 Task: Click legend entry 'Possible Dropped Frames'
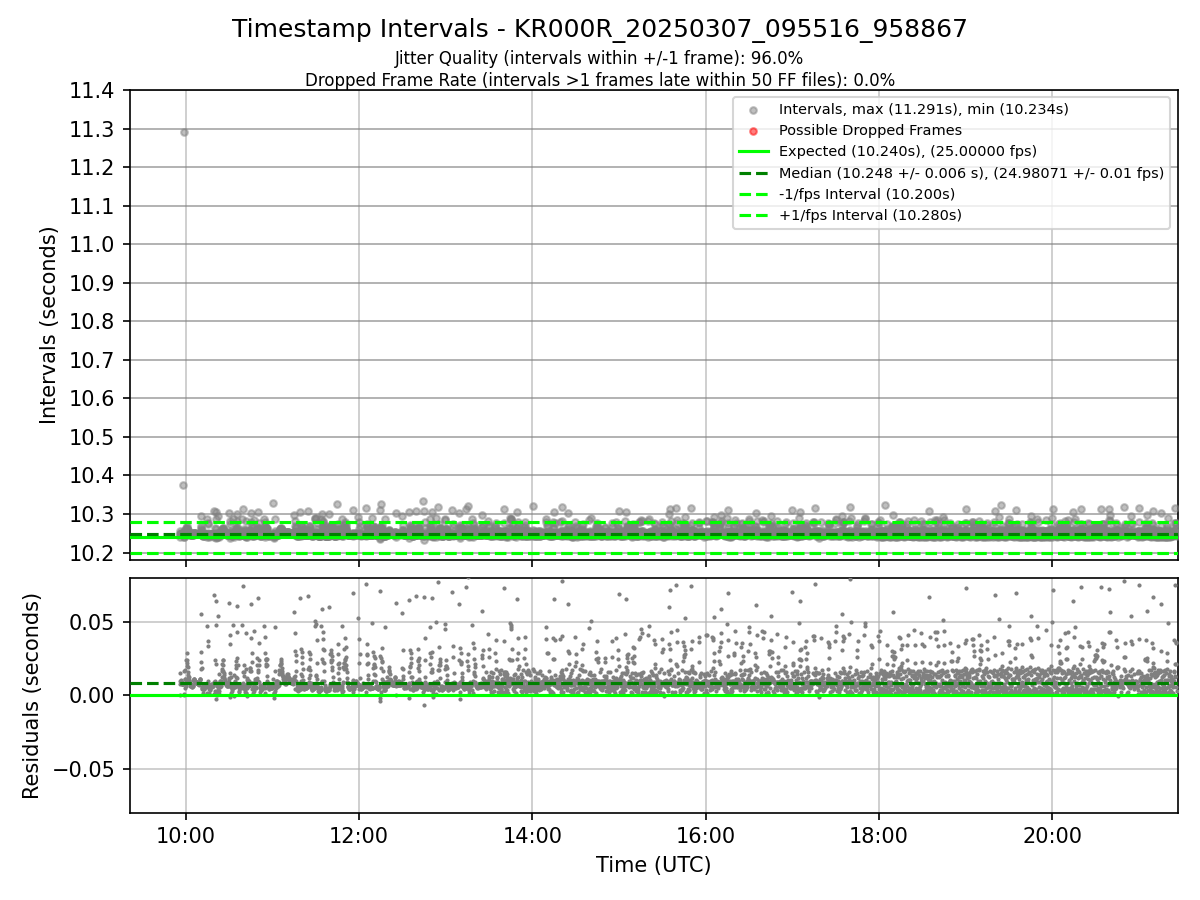tap(870, 130)
